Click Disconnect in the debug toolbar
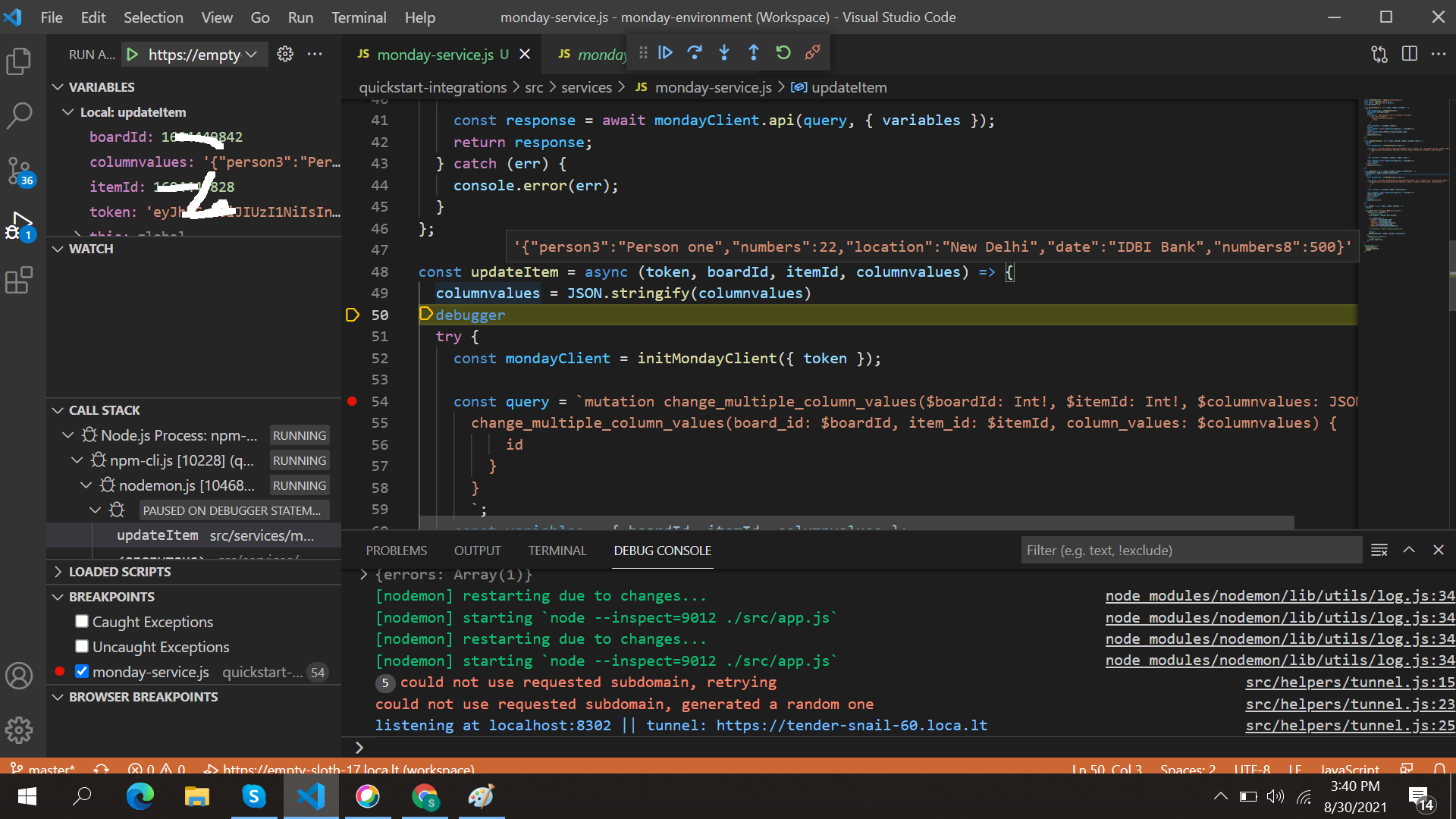1456x819 pixels. coord(813,53)
